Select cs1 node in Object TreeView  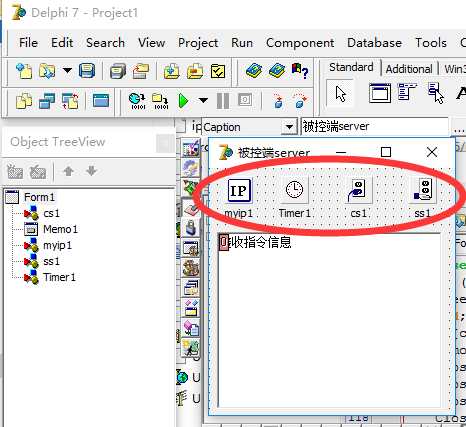point(51,213)
